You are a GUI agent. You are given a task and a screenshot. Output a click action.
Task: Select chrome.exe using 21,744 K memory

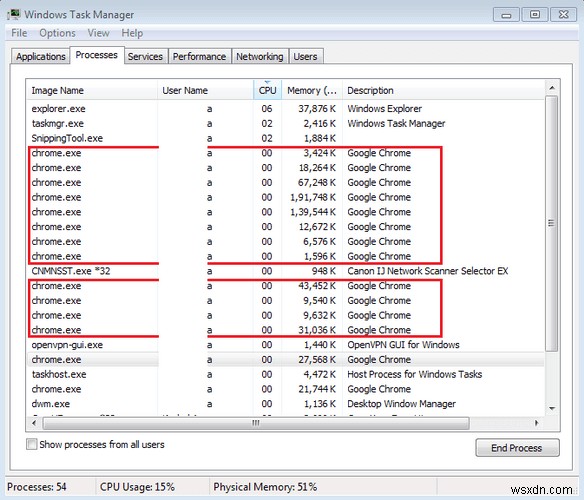286,389
